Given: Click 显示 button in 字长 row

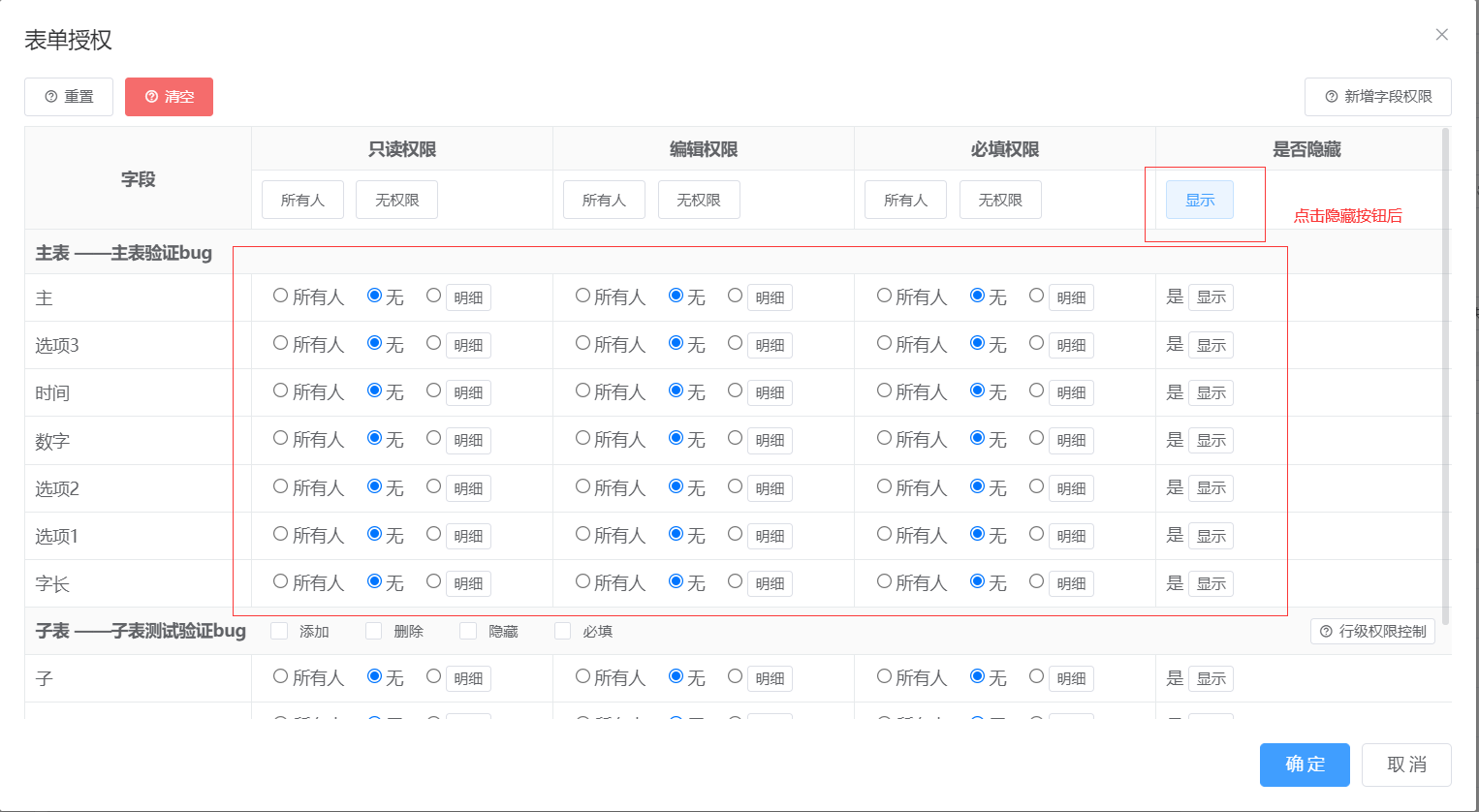Looking at the screenshot, I should click(x=1211, y=584).
